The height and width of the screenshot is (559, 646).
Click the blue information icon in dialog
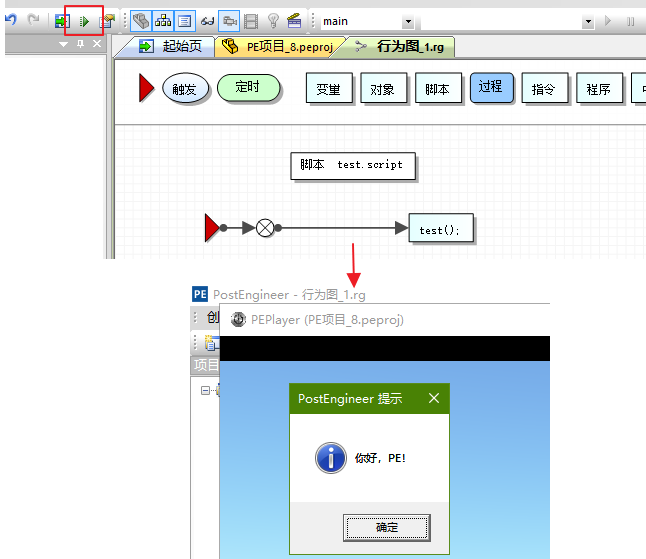pyautogui.click(x=330, y=458)
